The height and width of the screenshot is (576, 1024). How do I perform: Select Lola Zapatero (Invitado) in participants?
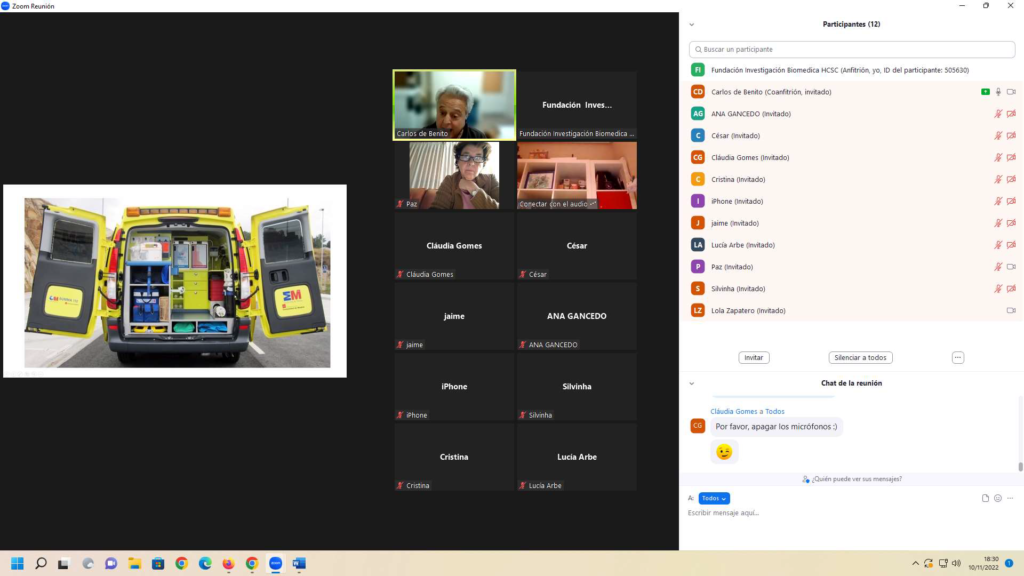(852, 311)
